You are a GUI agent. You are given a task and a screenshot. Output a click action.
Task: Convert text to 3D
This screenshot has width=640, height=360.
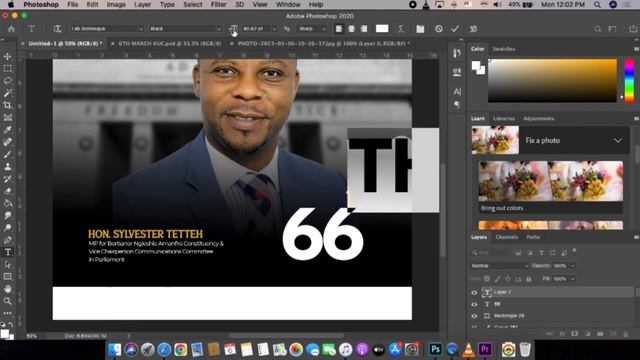pos(473,29)
